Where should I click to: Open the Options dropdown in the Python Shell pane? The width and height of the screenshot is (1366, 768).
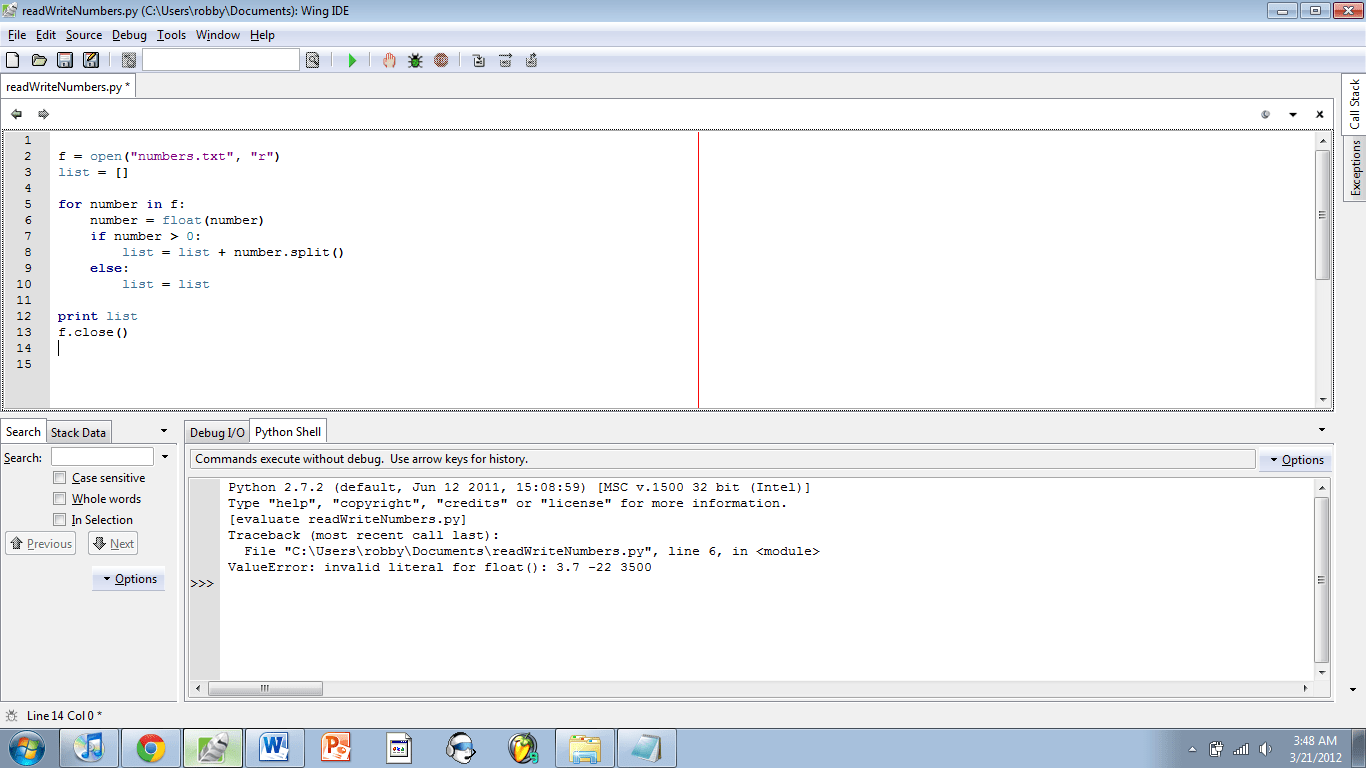[1296, 459]
